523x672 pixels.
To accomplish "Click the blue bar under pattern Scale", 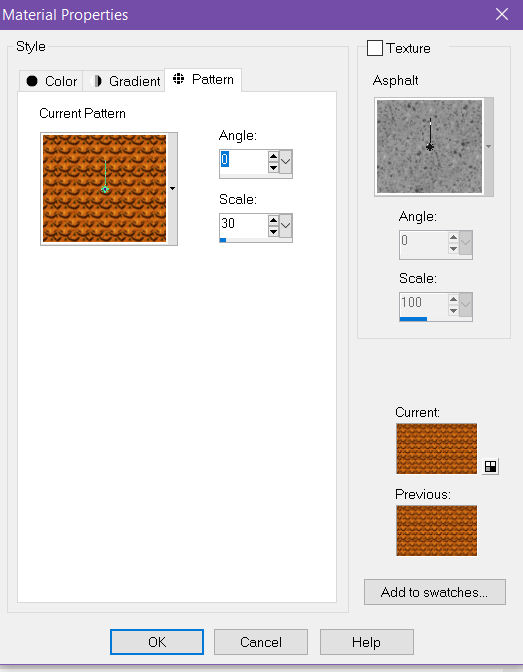I will [x=223, y=240].
